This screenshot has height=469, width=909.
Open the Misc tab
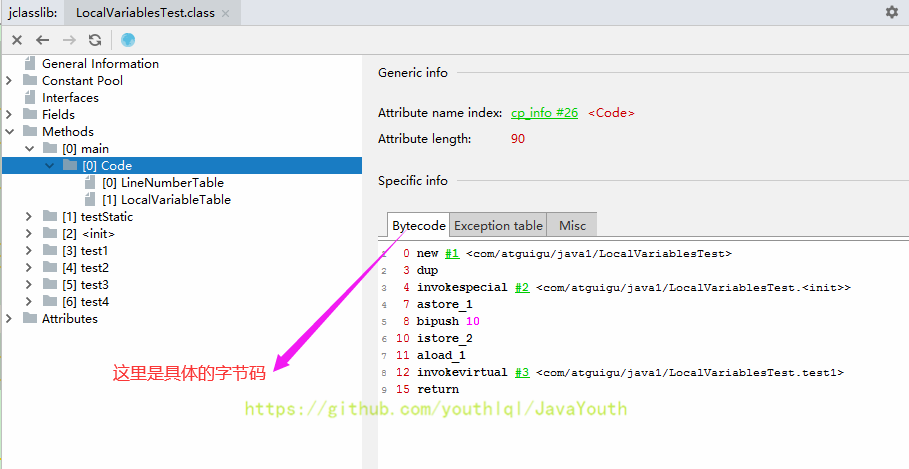click(572, 226)
